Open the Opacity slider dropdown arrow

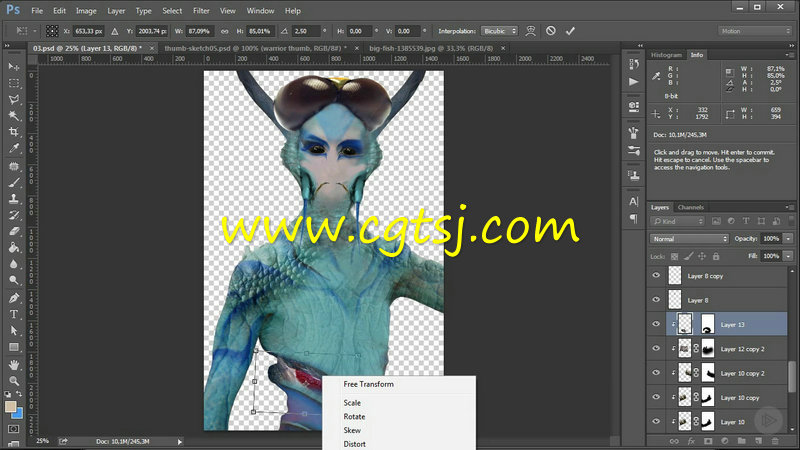click(788, 239)
